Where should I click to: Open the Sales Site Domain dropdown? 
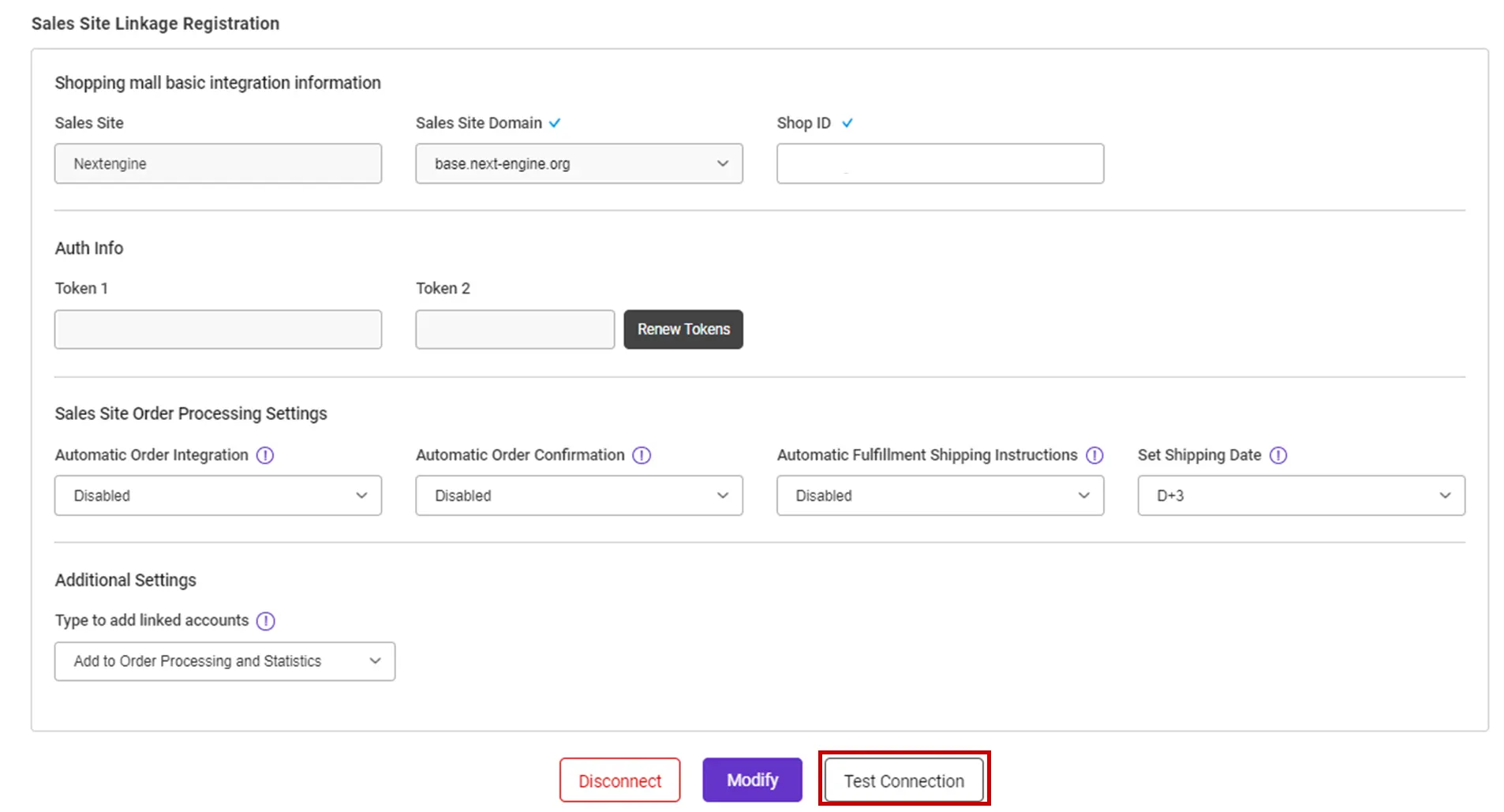[578, 164]
